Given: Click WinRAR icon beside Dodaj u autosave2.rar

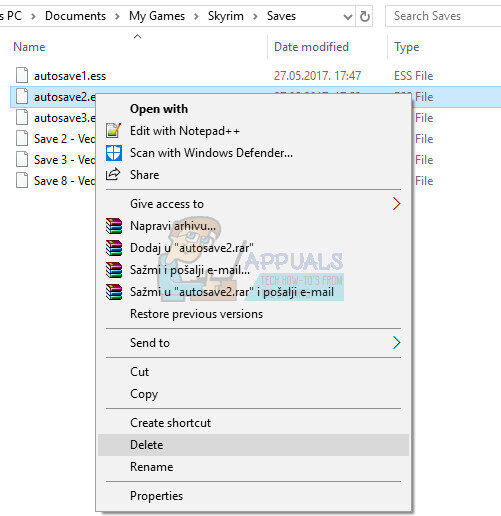Looking at the screenshot, I should [x=114, y=248].
